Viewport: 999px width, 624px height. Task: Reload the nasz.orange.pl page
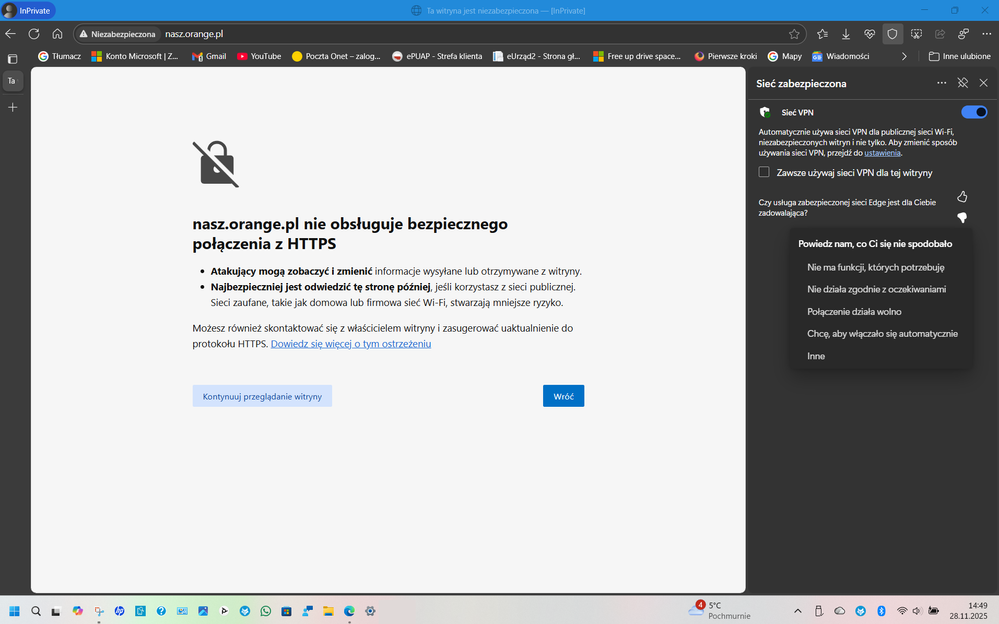click(33, 32)
